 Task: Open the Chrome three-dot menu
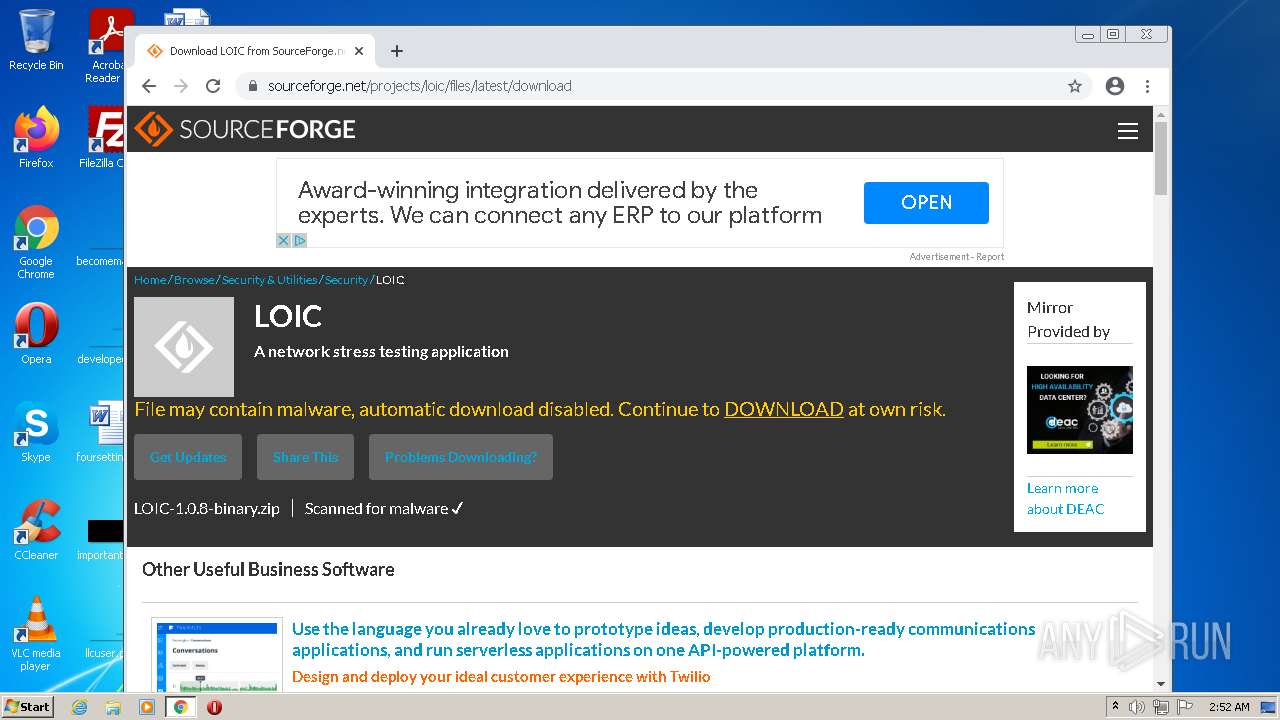coord(1147,86)
